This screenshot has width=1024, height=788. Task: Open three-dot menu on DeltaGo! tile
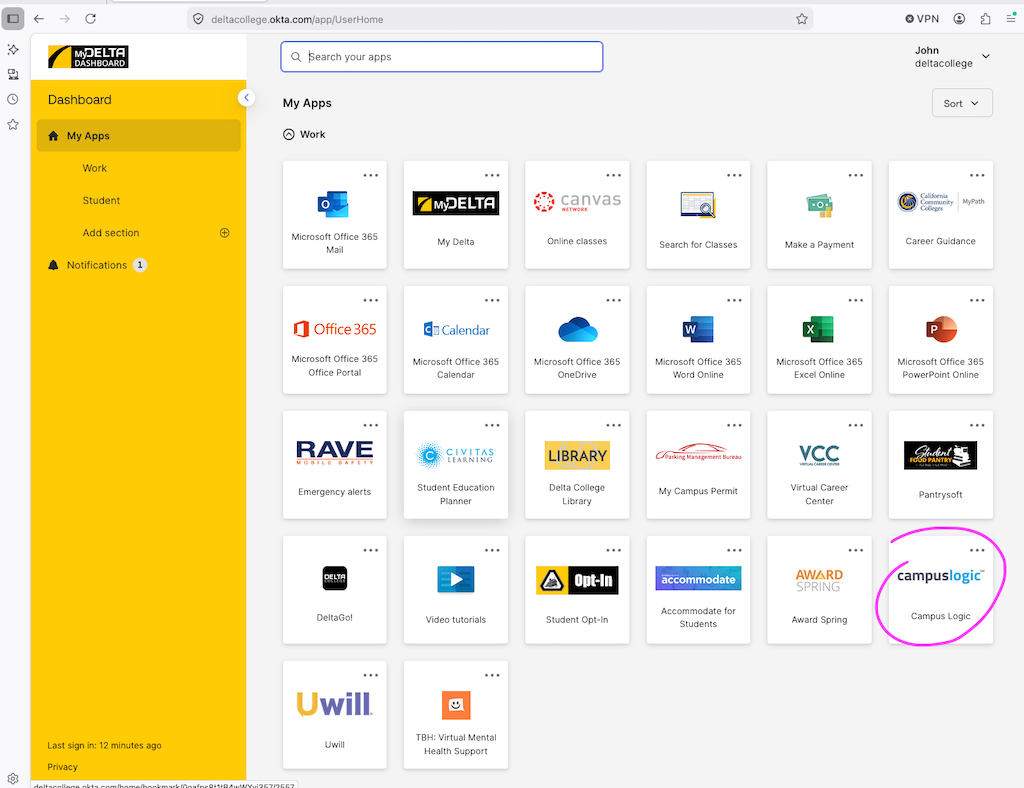click(x=371, y=550)
